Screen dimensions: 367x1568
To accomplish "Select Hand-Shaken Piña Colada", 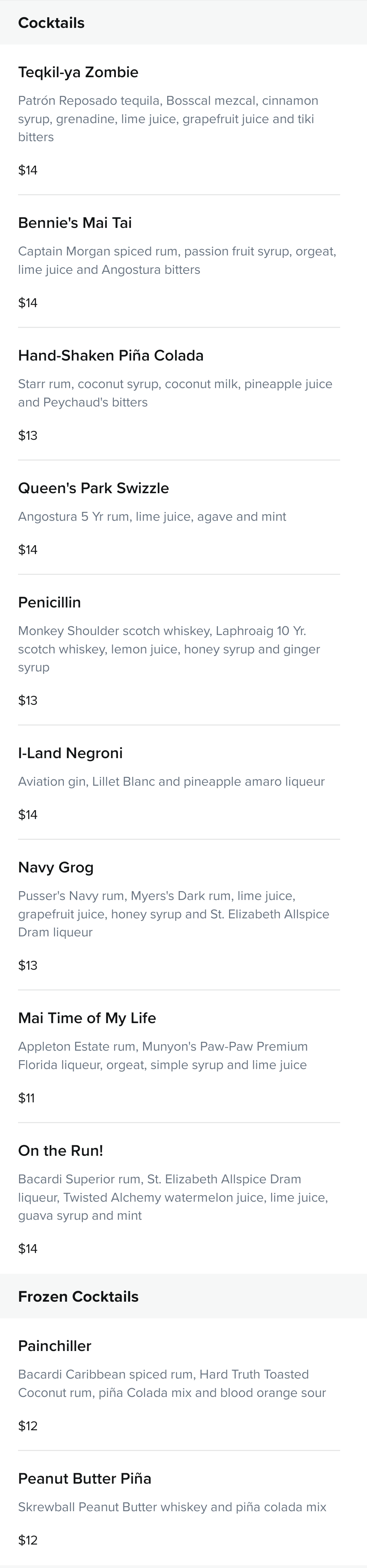I will [x=111, y=355].
